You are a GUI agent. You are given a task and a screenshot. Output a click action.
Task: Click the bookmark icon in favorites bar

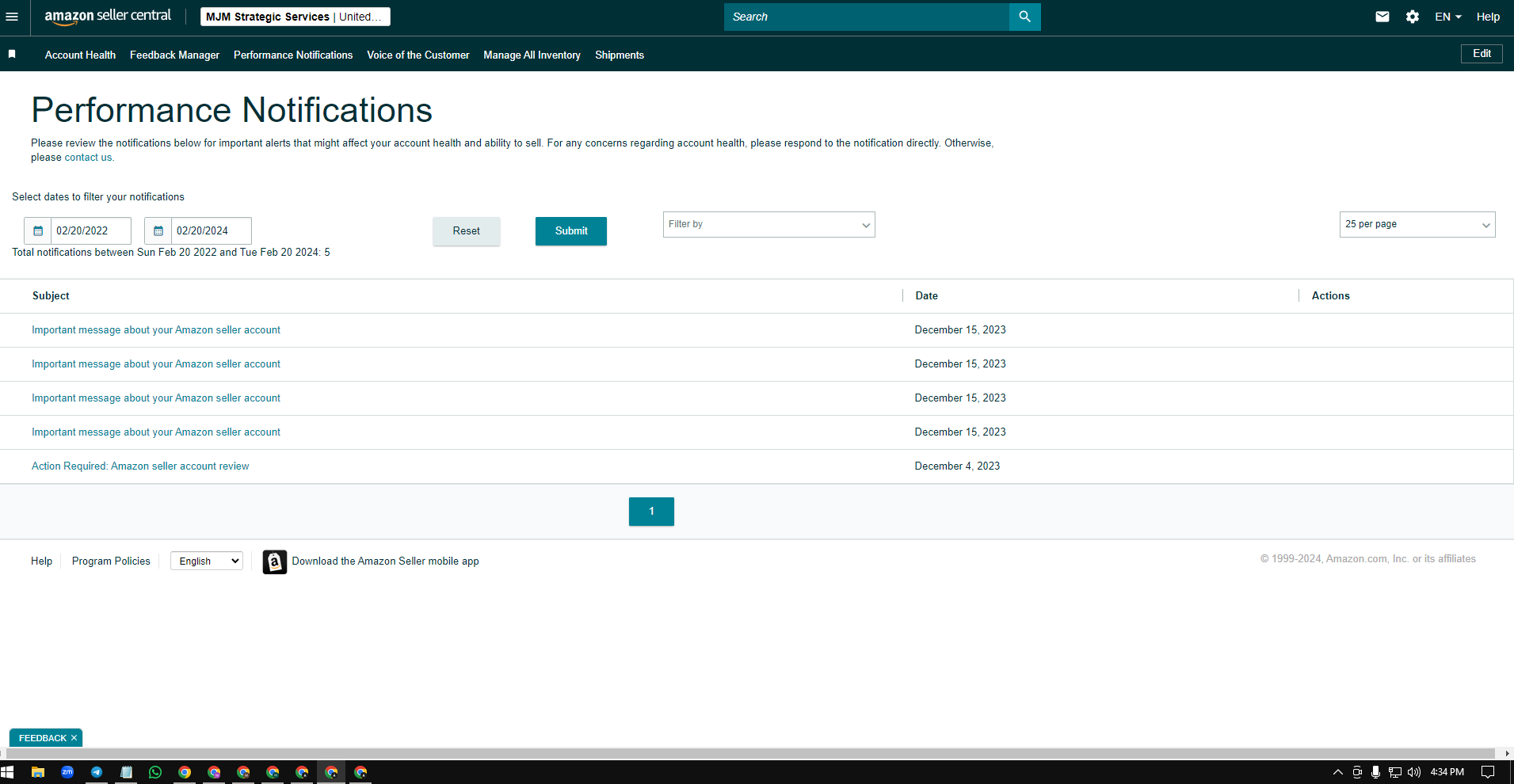pos(12,54)
